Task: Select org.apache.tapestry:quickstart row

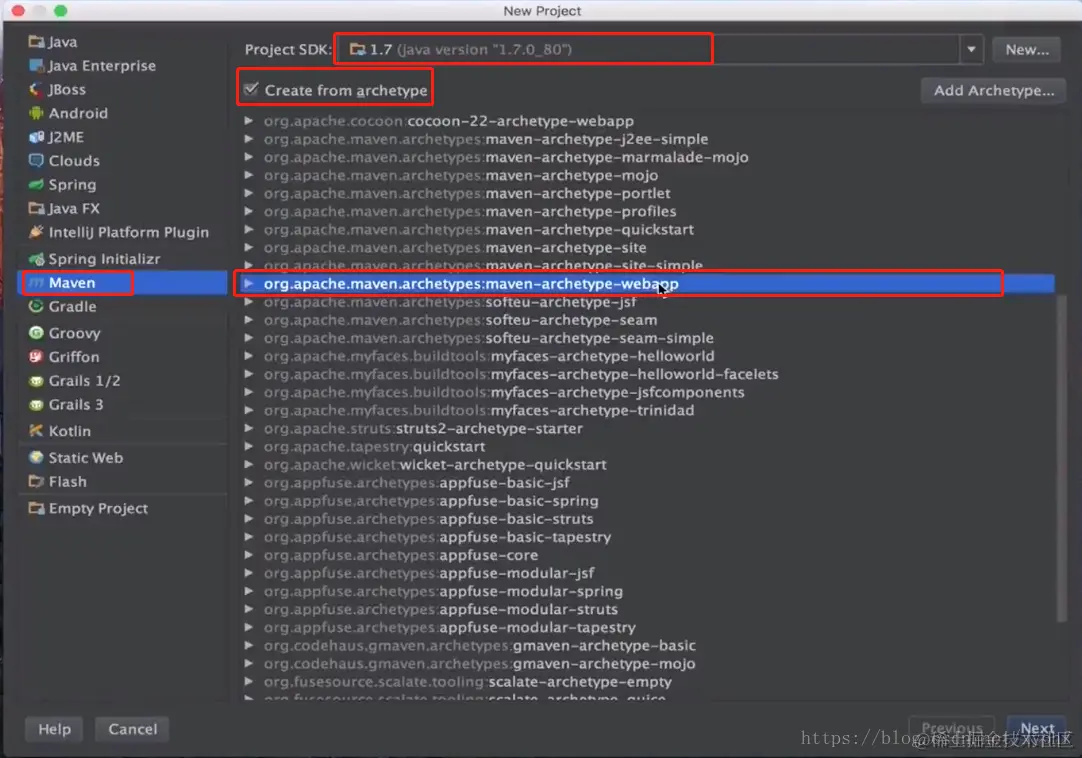Action: tap(649, 447)
